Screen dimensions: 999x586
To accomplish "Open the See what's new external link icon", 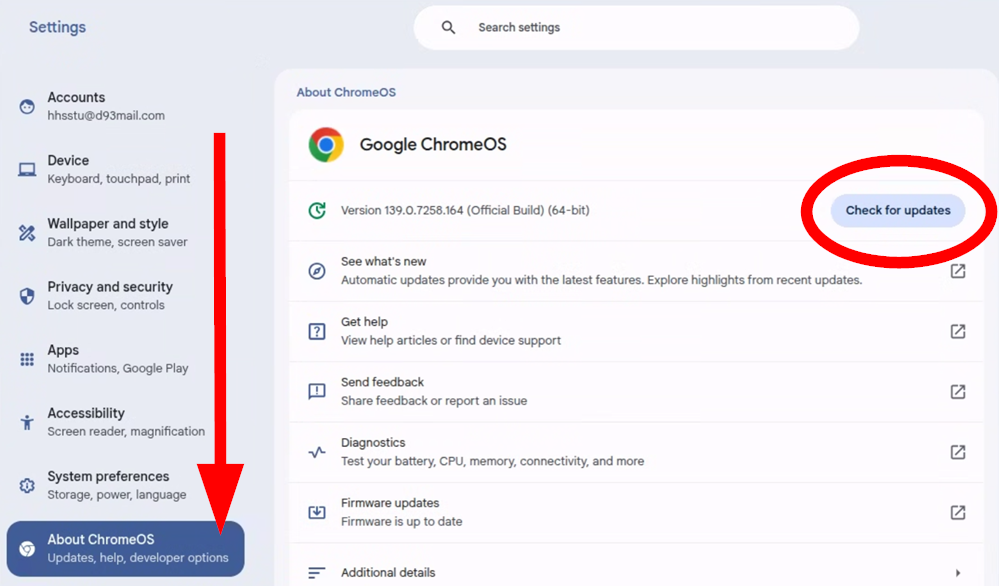I will click(x=957, y=271).
